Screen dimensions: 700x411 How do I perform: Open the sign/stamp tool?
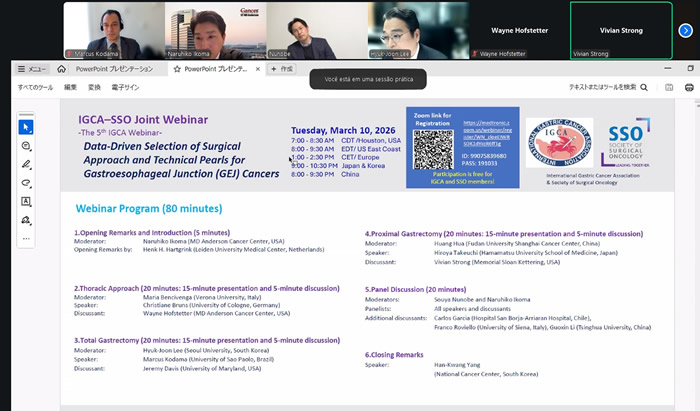pos(26,220)
